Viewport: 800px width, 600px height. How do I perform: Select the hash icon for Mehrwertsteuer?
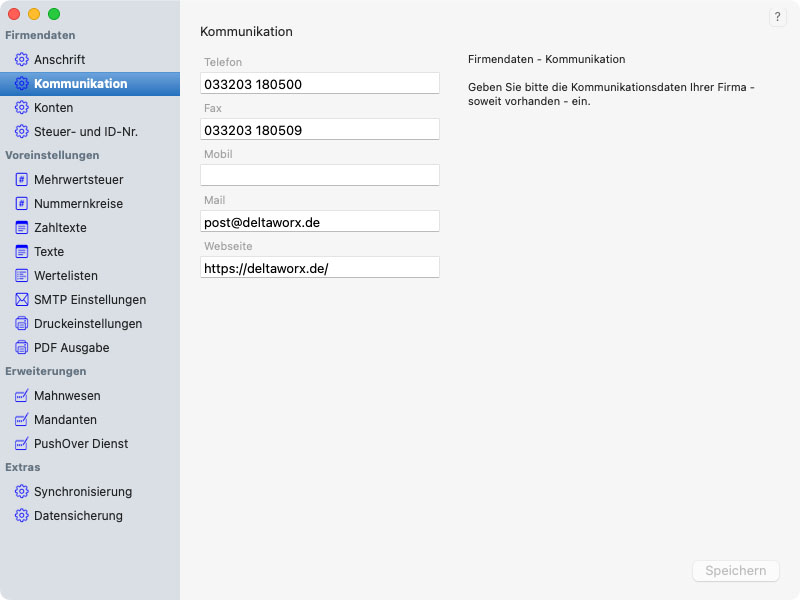click(21, 180)
